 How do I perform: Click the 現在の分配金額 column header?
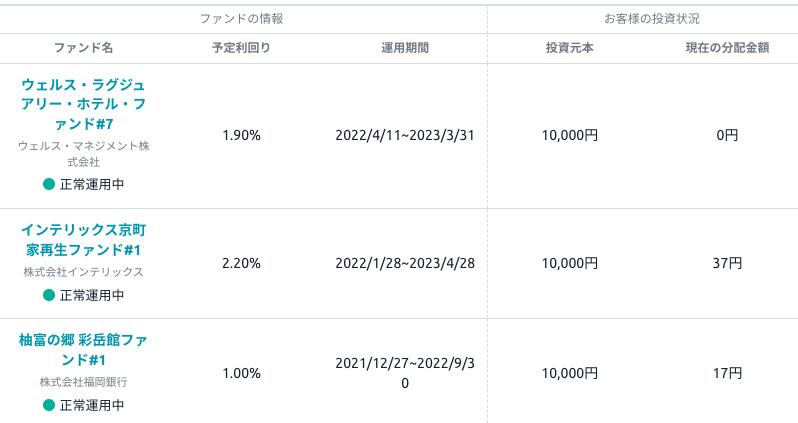tap(727, 48)
